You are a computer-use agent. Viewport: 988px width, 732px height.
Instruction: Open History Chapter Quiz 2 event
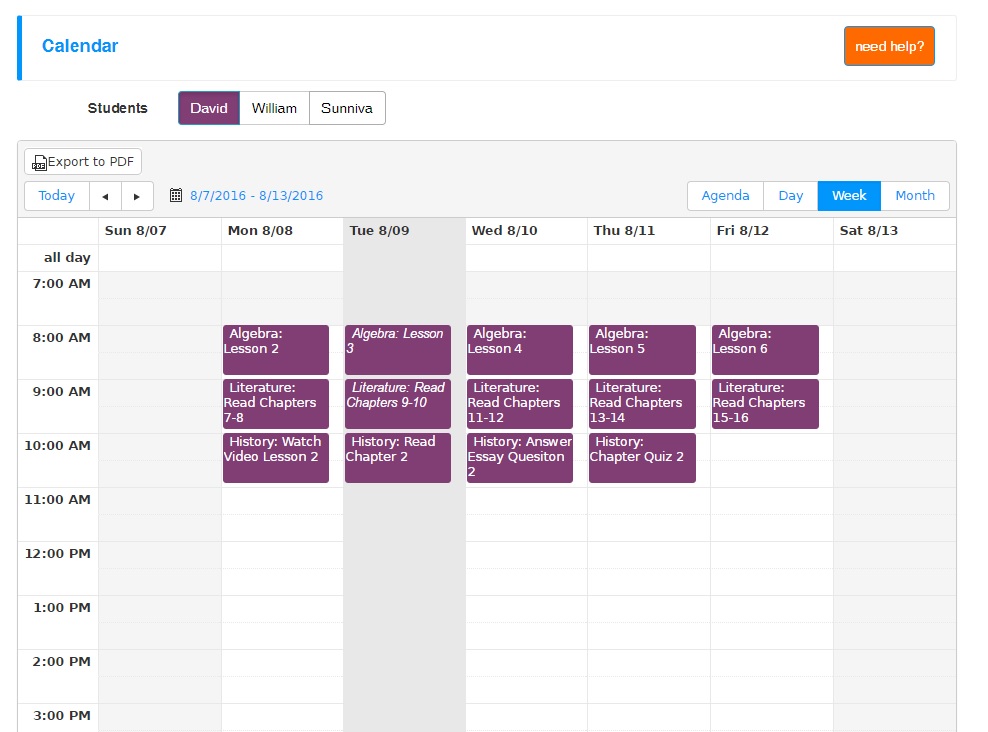pos(642,458)
